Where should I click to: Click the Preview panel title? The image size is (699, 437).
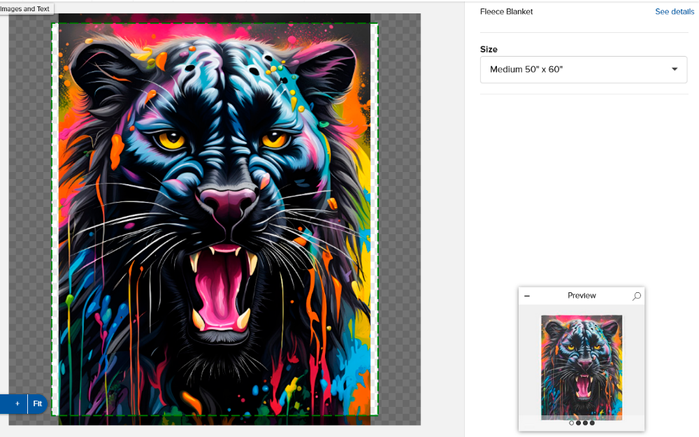click(581, 296)
